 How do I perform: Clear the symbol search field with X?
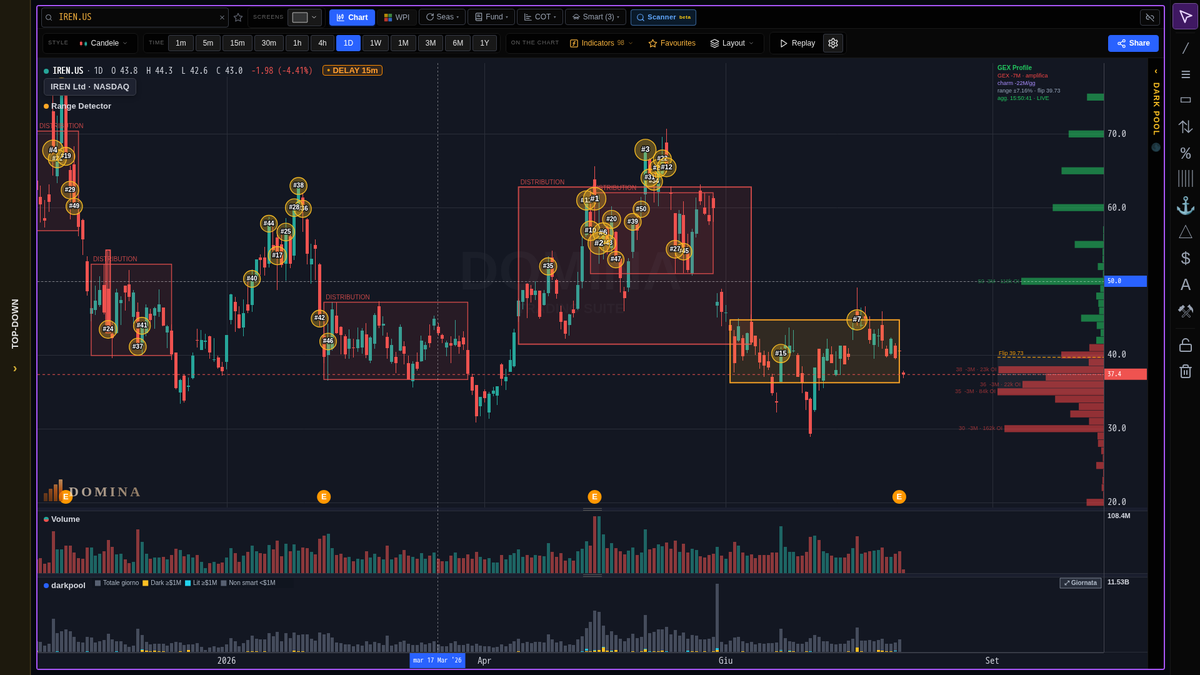tap(222, 17)
